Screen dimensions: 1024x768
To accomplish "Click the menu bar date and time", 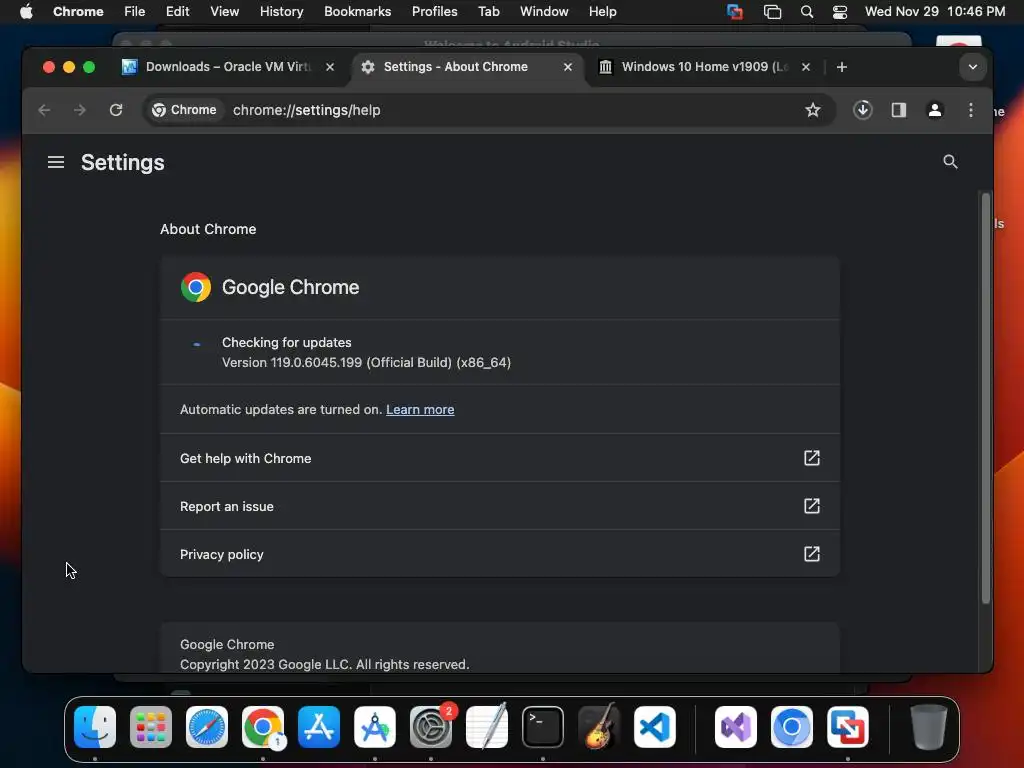I will coord(935,12).
